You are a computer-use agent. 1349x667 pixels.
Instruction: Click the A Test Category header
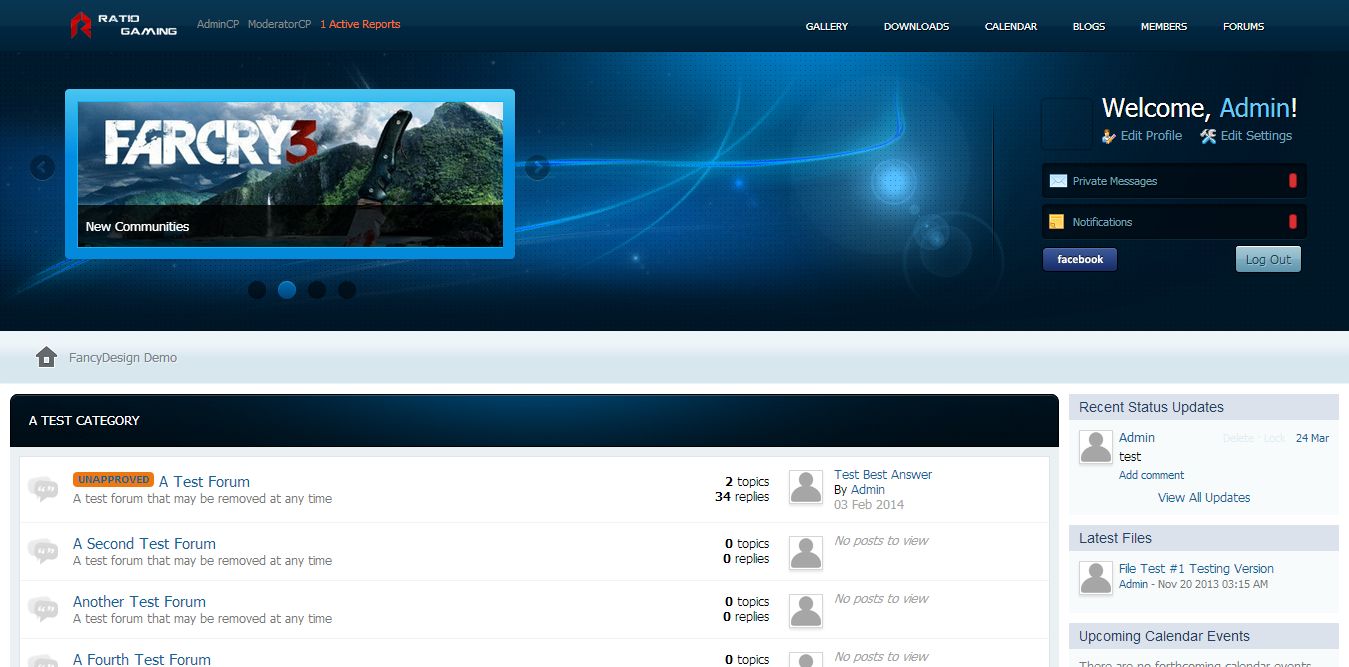[x=534, y=420]
